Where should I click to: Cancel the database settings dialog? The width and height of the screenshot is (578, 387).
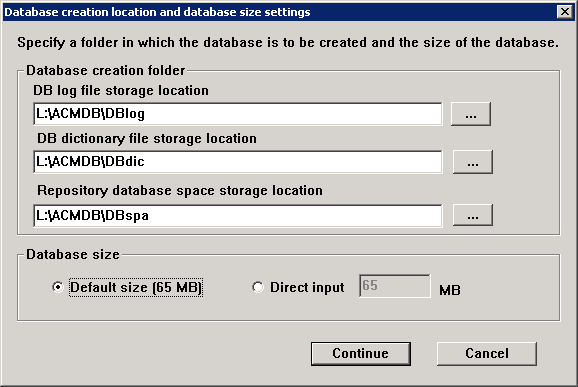click(x=487, y=353)
